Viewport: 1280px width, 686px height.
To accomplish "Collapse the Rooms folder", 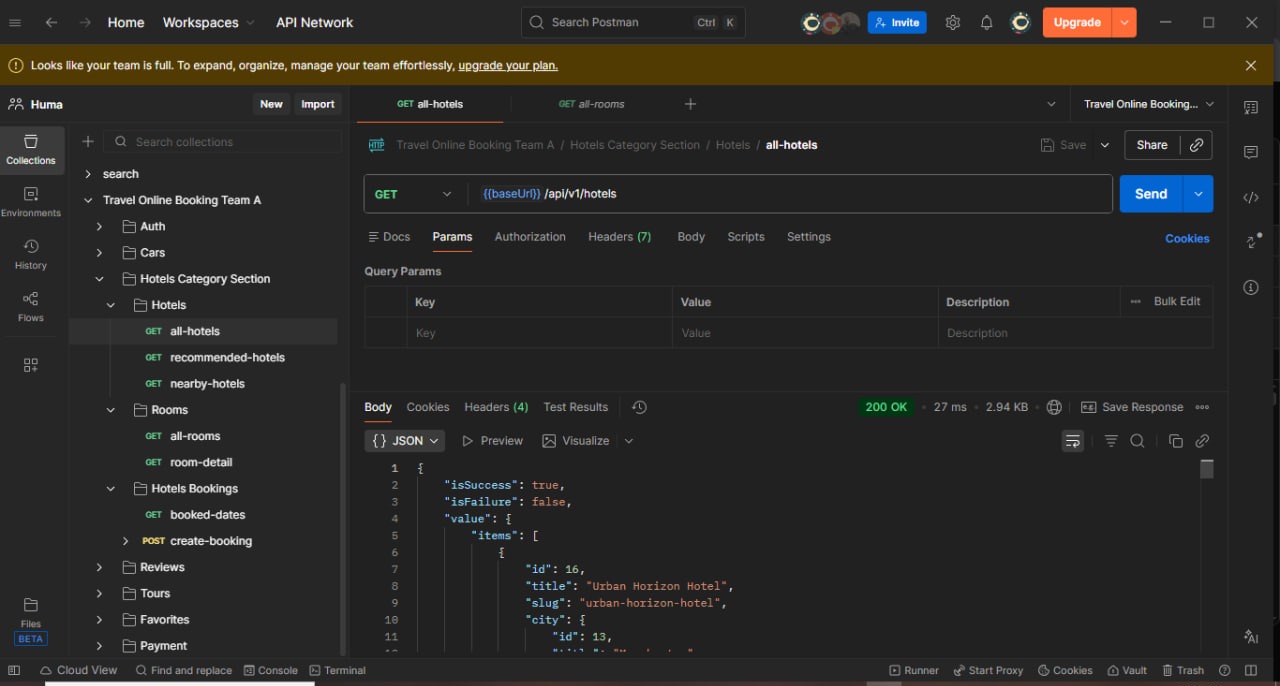I will pos(110,409).
